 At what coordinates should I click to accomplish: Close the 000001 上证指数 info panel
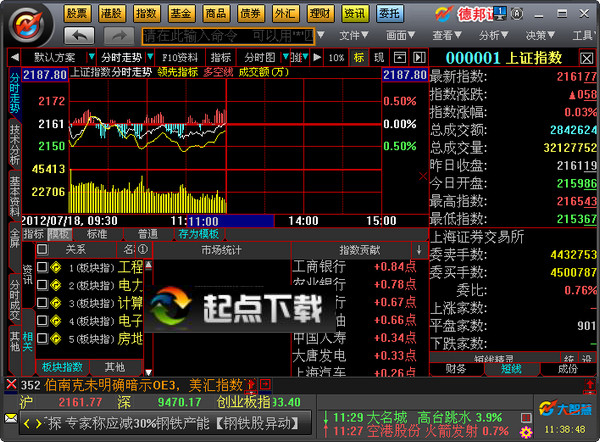tap(587, 59)
